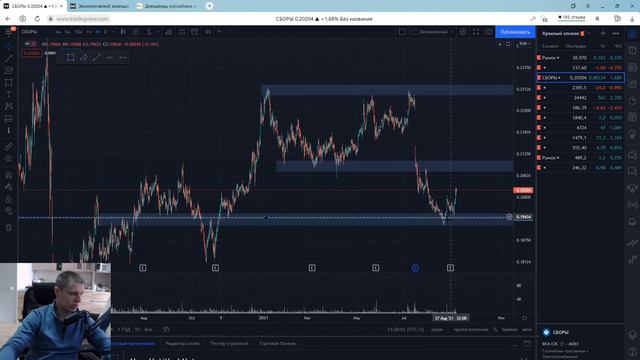Toggle the авто scale option
Screen dimensions: 640x360
click(x=527, y=329)
